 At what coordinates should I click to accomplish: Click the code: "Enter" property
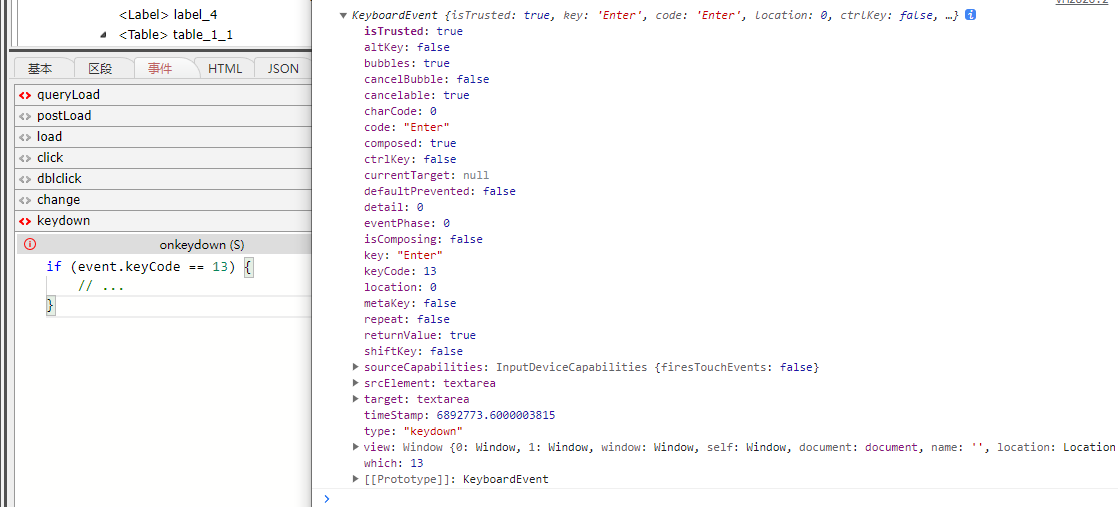pyautogui.click(x=406, y=127)
